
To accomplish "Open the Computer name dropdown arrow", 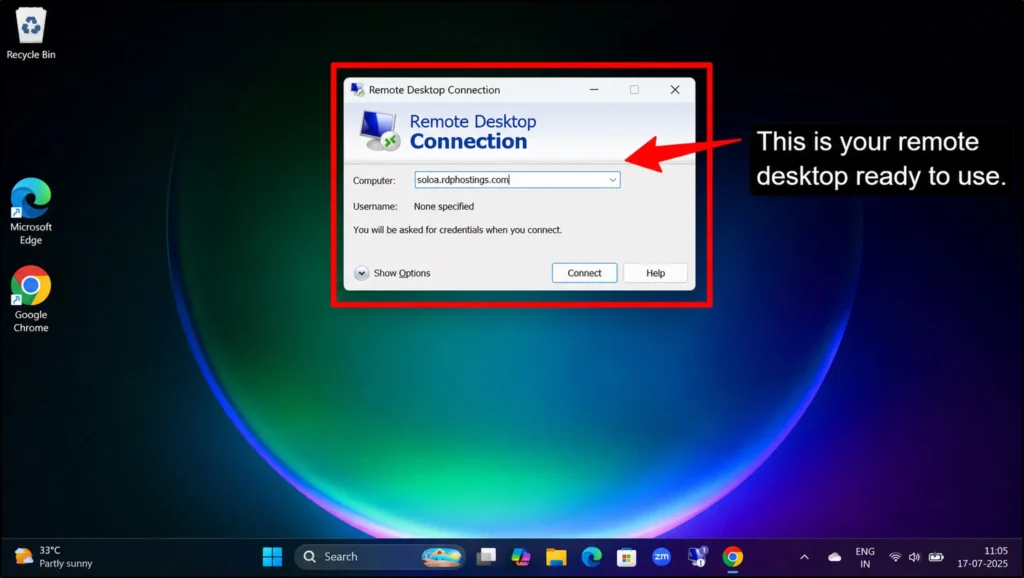I will [x=613, y=180].
